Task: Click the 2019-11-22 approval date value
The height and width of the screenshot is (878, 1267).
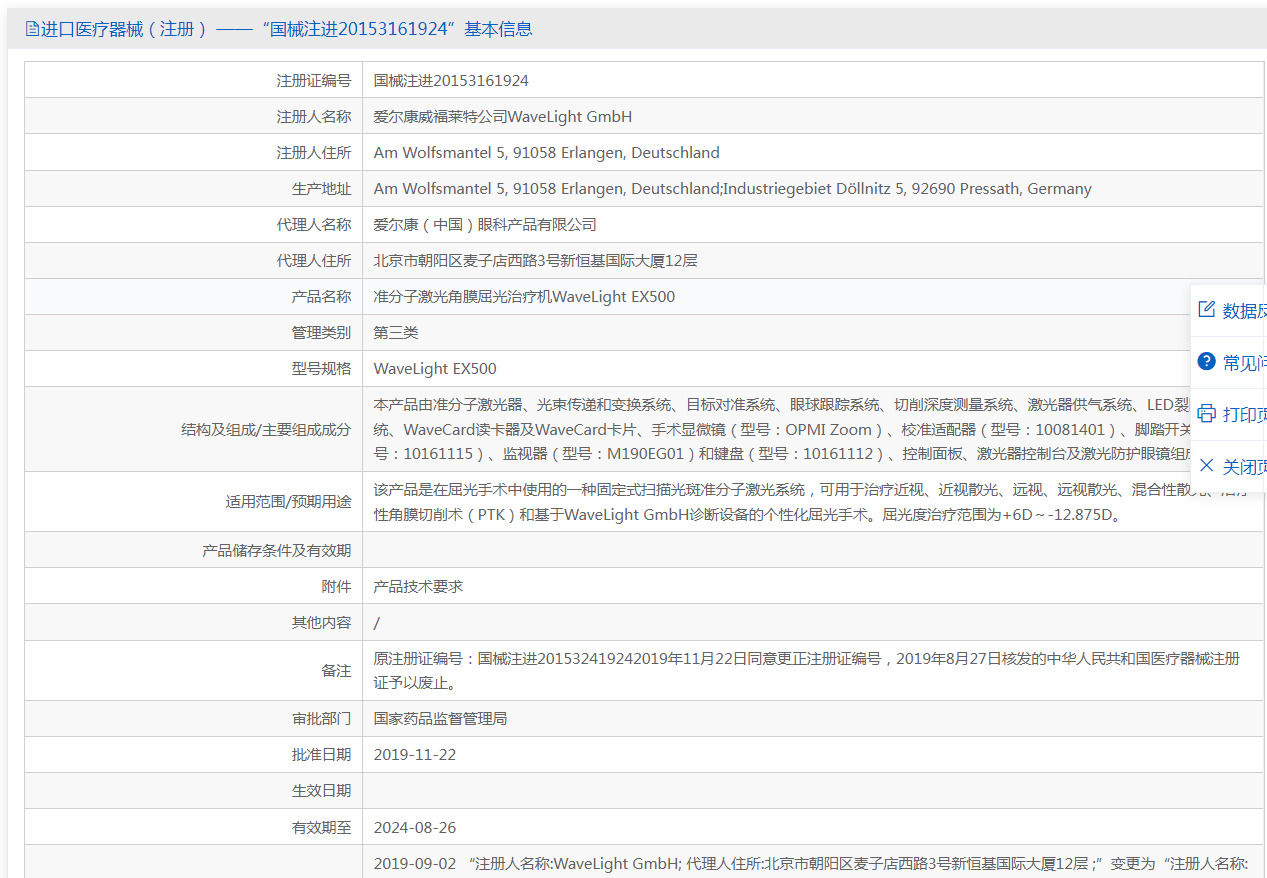Action: 415,755
